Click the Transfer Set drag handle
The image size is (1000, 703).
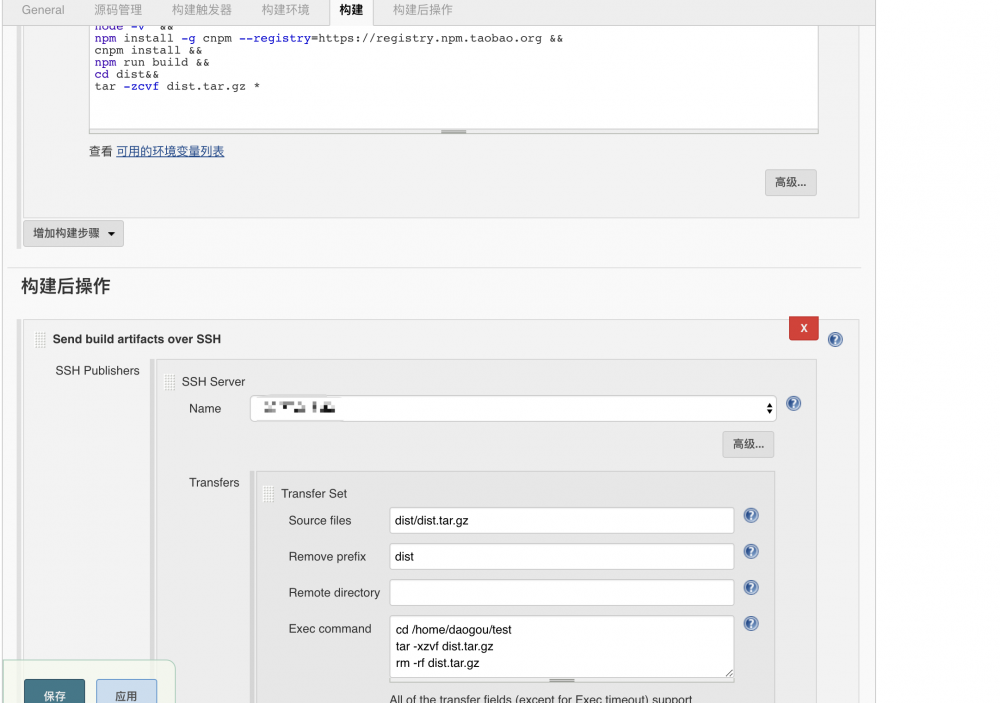click(268, 492)
